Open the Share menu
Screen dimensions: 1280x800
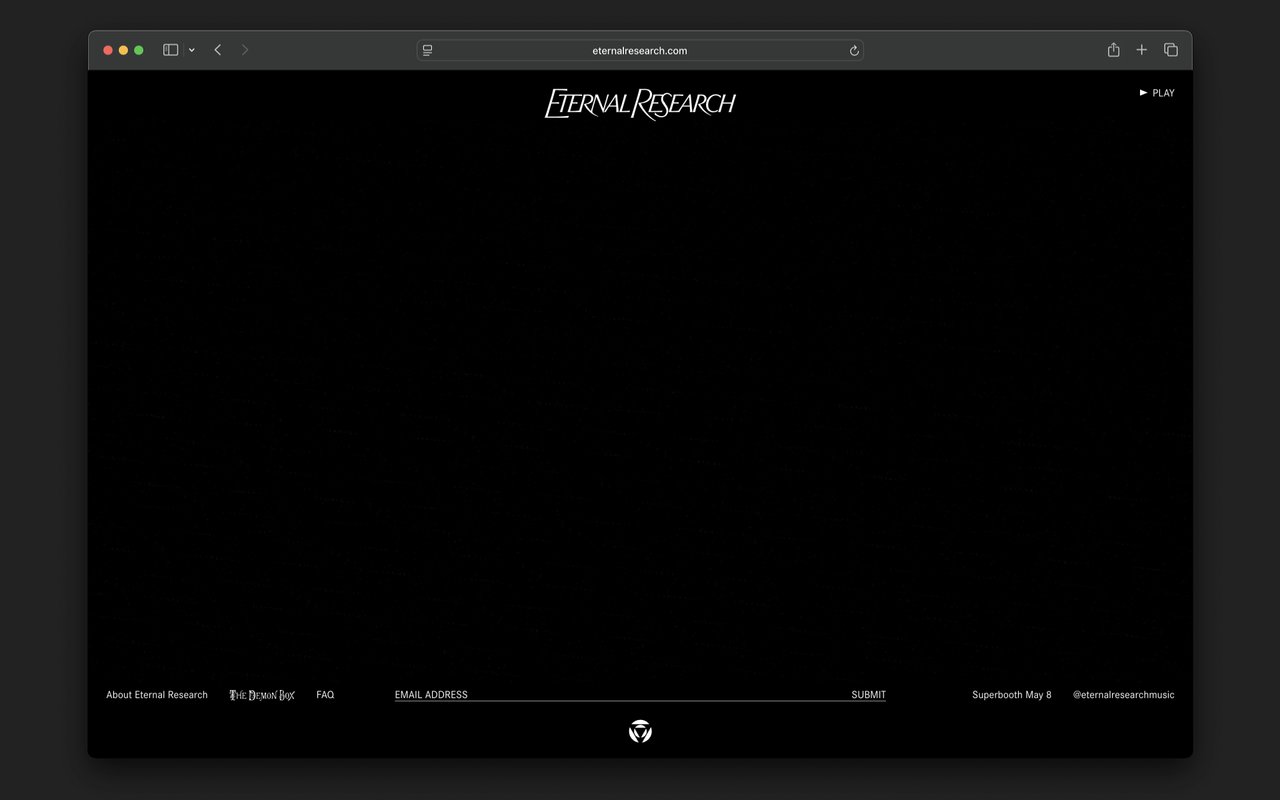click(1113, 50)
